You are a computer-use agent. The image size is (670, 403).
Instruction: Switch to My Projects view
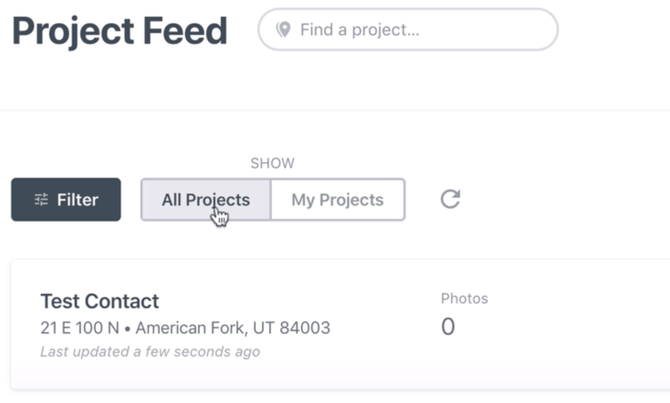(337, 199)
